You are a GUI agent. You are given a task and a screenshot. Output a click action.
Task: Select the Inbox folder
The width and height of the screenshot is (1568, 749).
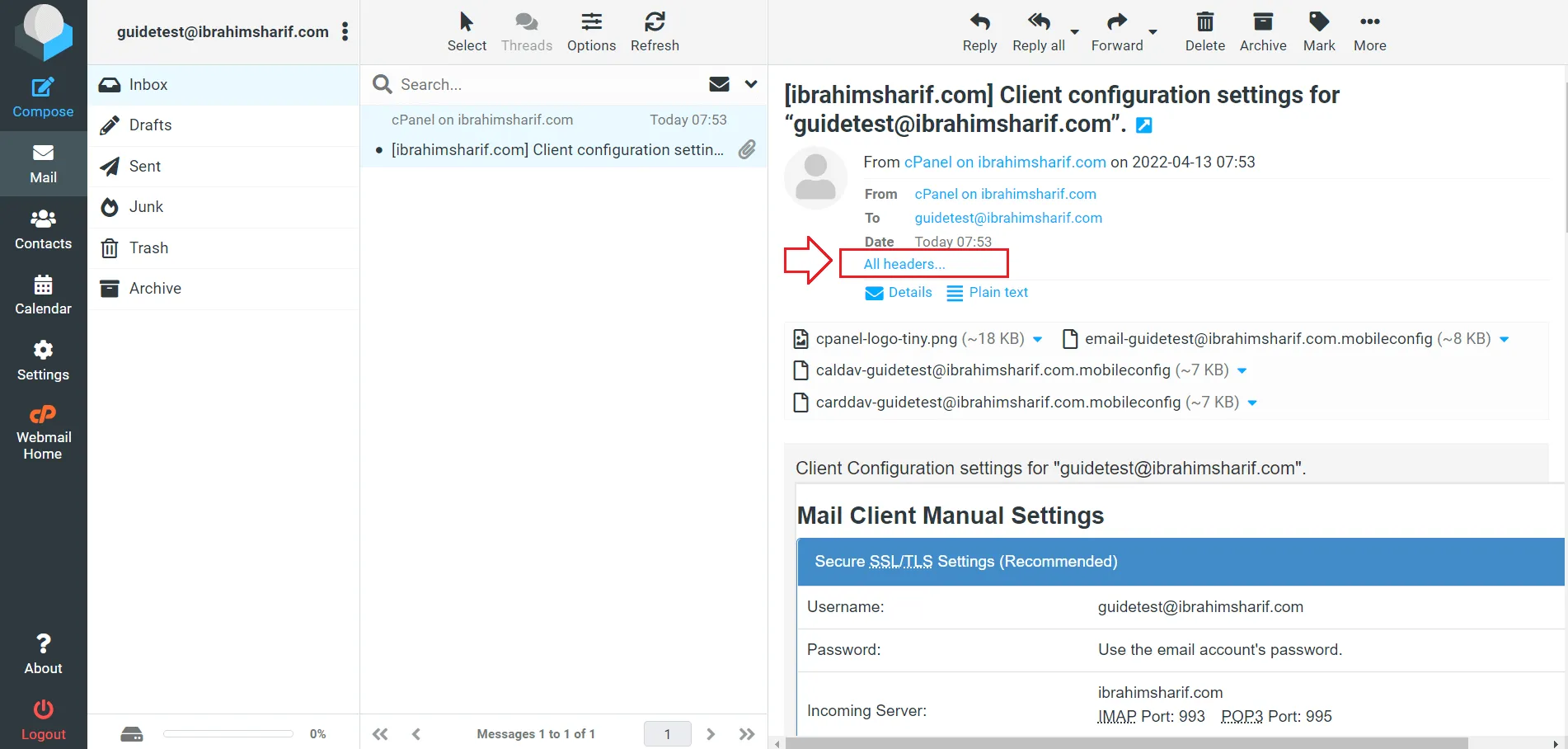click(223, 85)
